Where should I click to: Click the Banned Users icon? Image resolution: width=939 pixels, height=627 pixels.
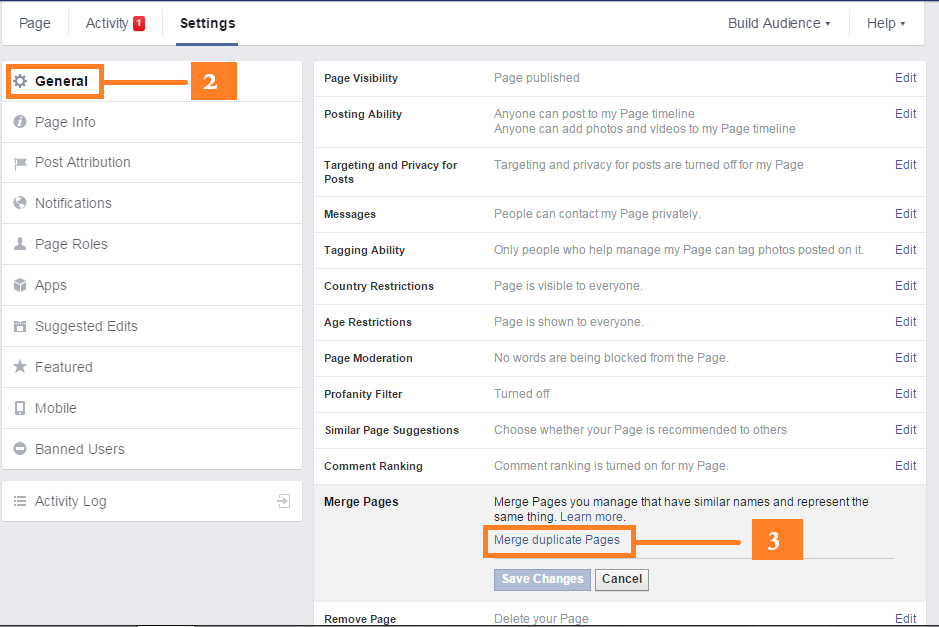tap(20, 449)
